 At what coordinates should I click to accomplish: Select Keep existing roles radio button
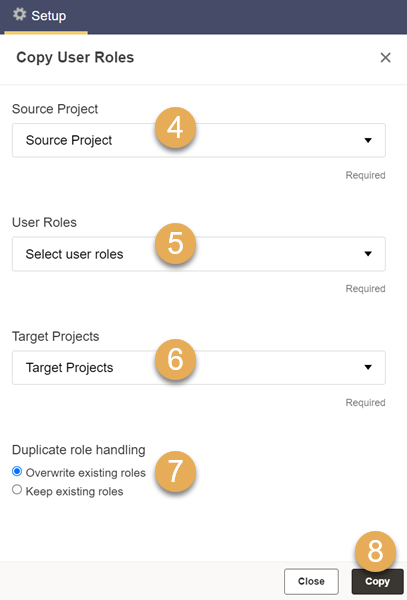17,489
